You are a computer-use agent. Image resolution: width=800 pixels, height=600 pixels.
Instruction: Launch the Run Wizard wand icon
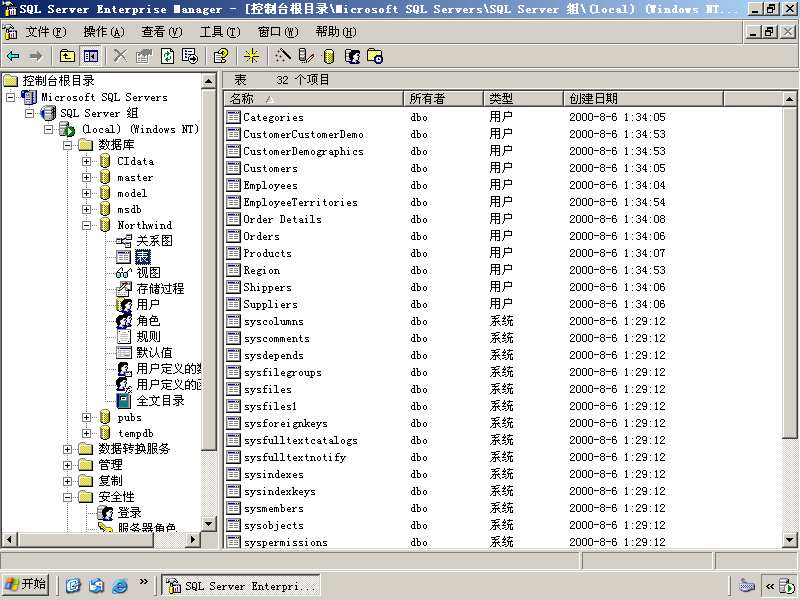coord(282,56)
